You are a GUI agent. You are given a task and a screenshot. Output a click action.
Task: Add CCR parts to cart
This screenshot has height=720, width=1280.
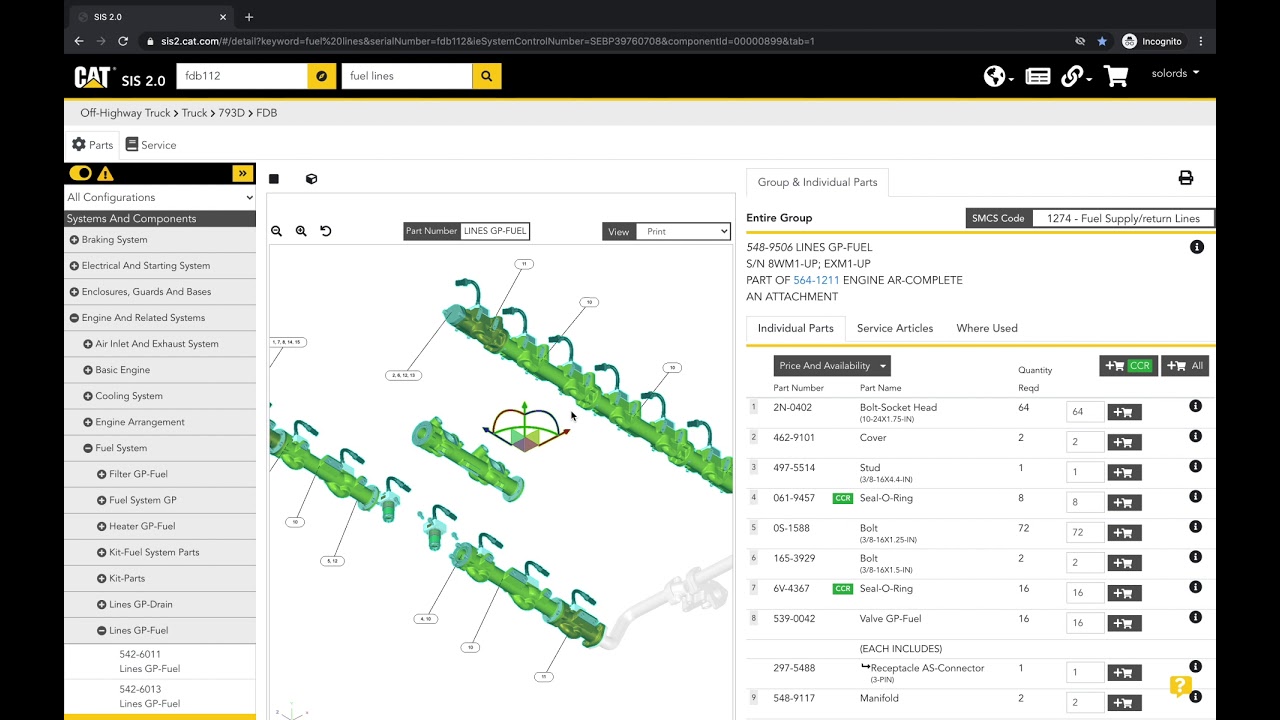pos(1128,366)
